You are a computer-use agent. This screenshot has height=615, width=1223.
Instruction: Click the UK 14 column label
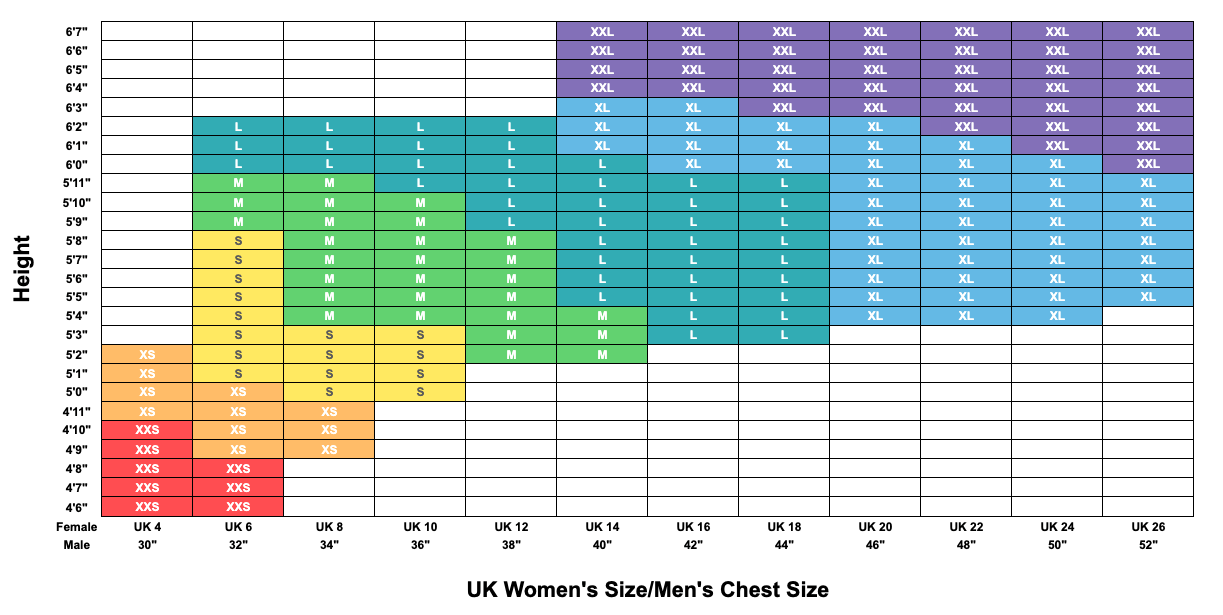tap(602, 527)
